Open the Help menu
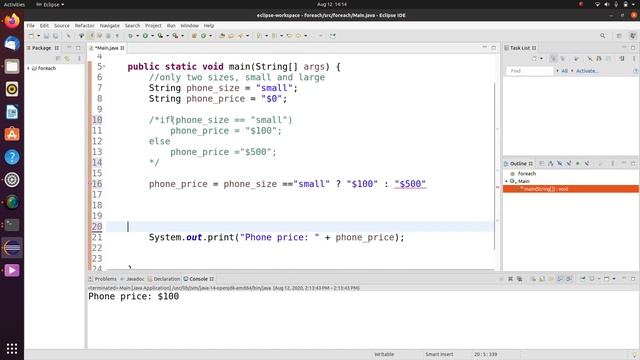The height and width of the screenshot is (360, 640). [x=209, y=25]
